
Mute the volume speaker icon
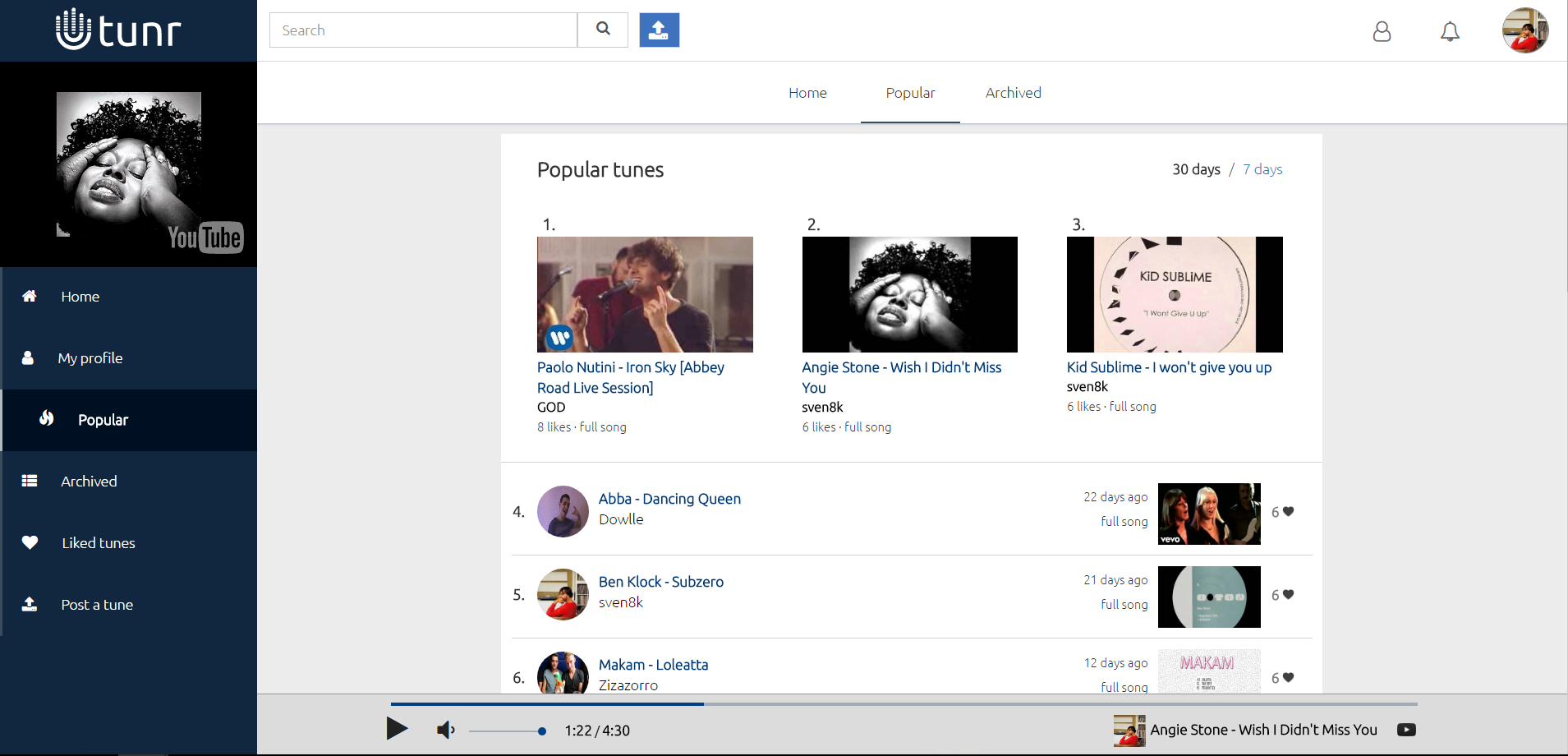coord(445,730)
